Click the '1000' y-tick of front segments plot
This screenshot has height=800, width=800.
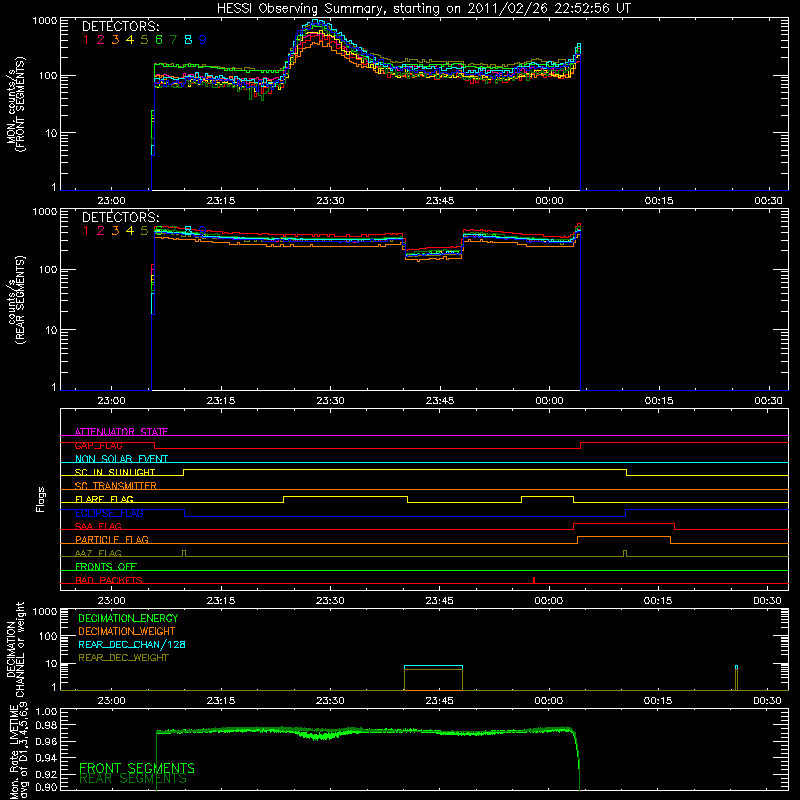point(44,21)
